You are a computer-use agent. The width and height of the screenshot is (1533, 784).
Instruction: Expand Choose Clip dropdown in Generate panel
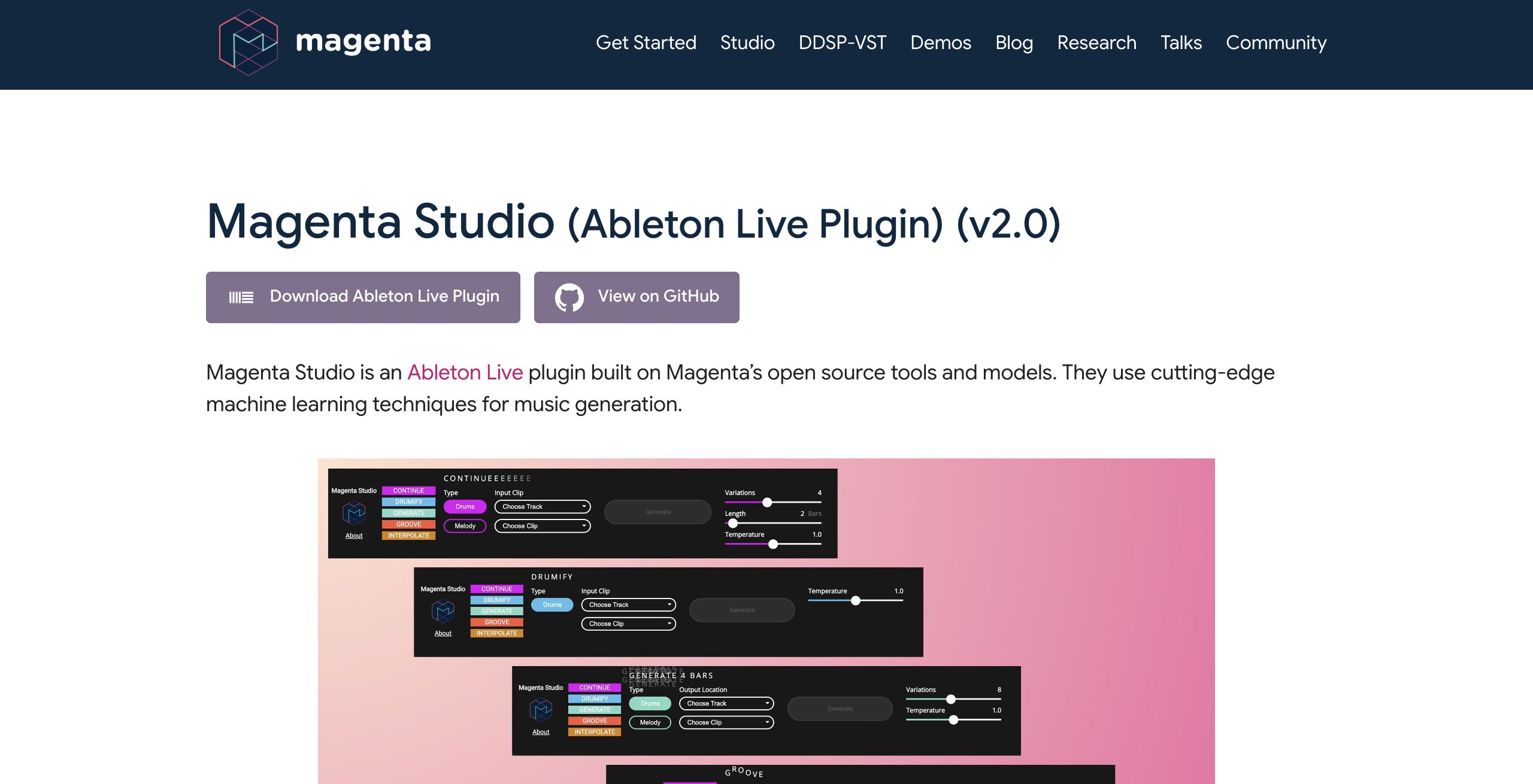point(726,723)
